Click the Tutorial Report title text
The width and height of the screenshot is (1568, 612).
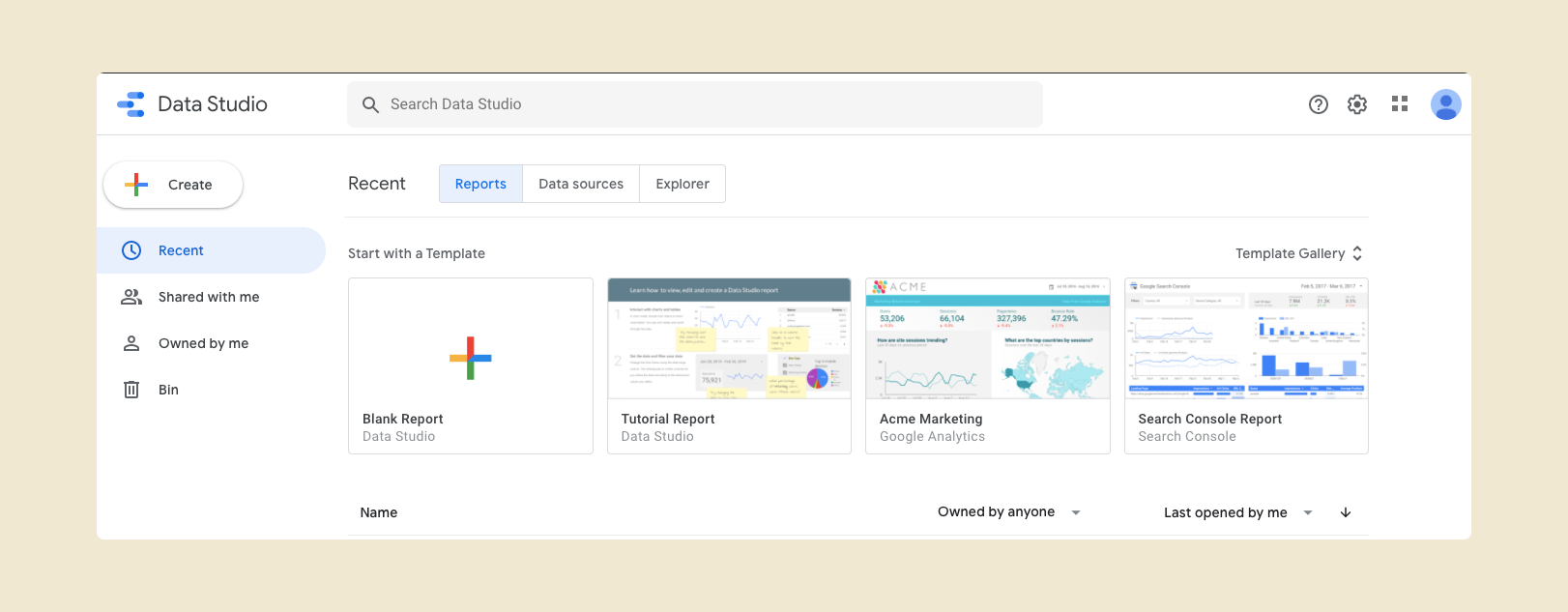point(668,419)
